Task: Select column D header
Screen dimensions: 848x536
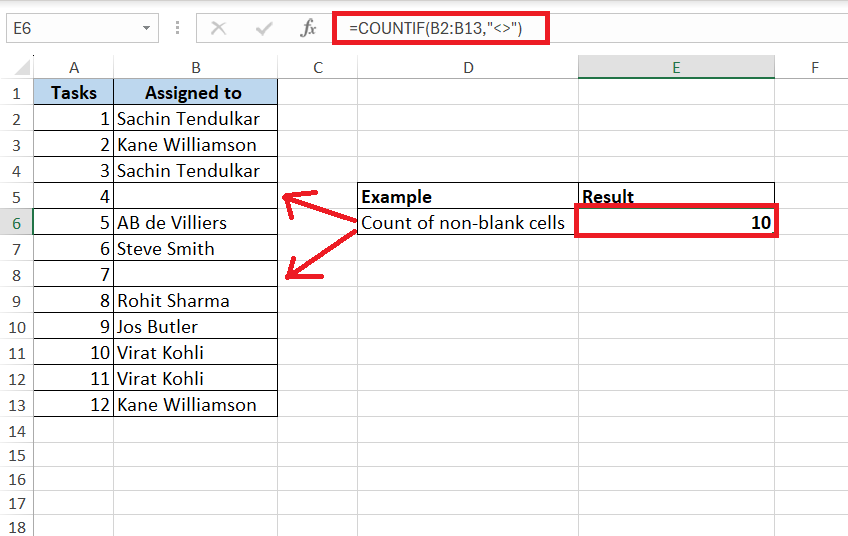Action: pos(468,68)
